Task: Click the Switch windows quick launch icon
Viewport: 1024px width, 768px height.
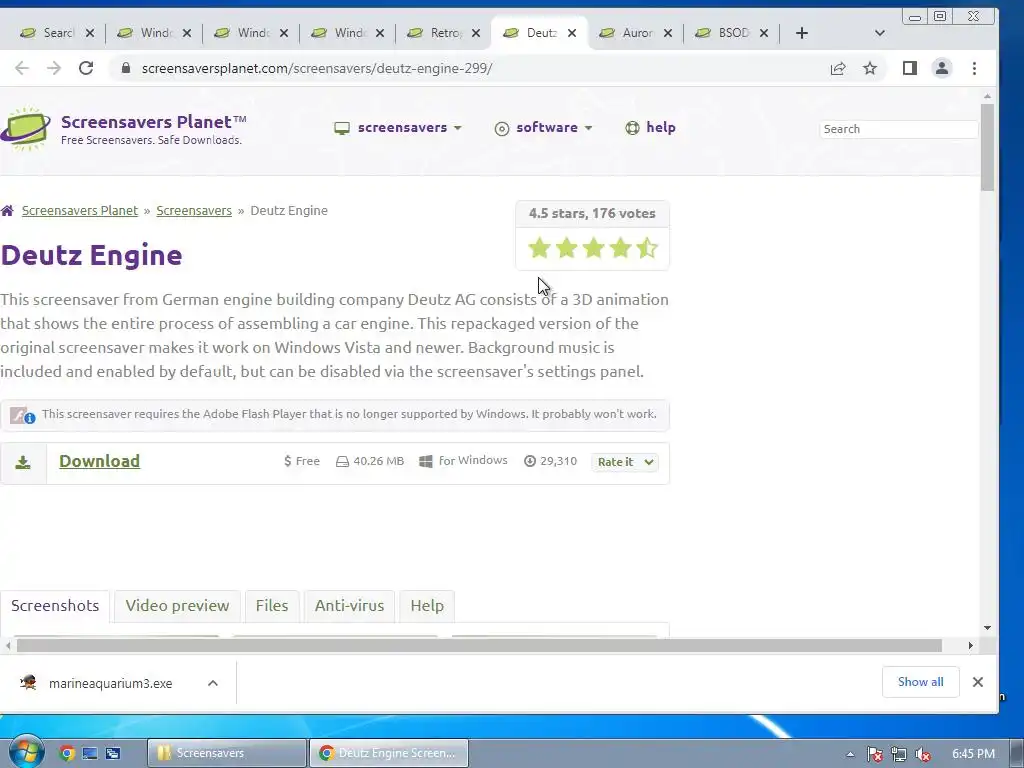Action: pos(112,754)
